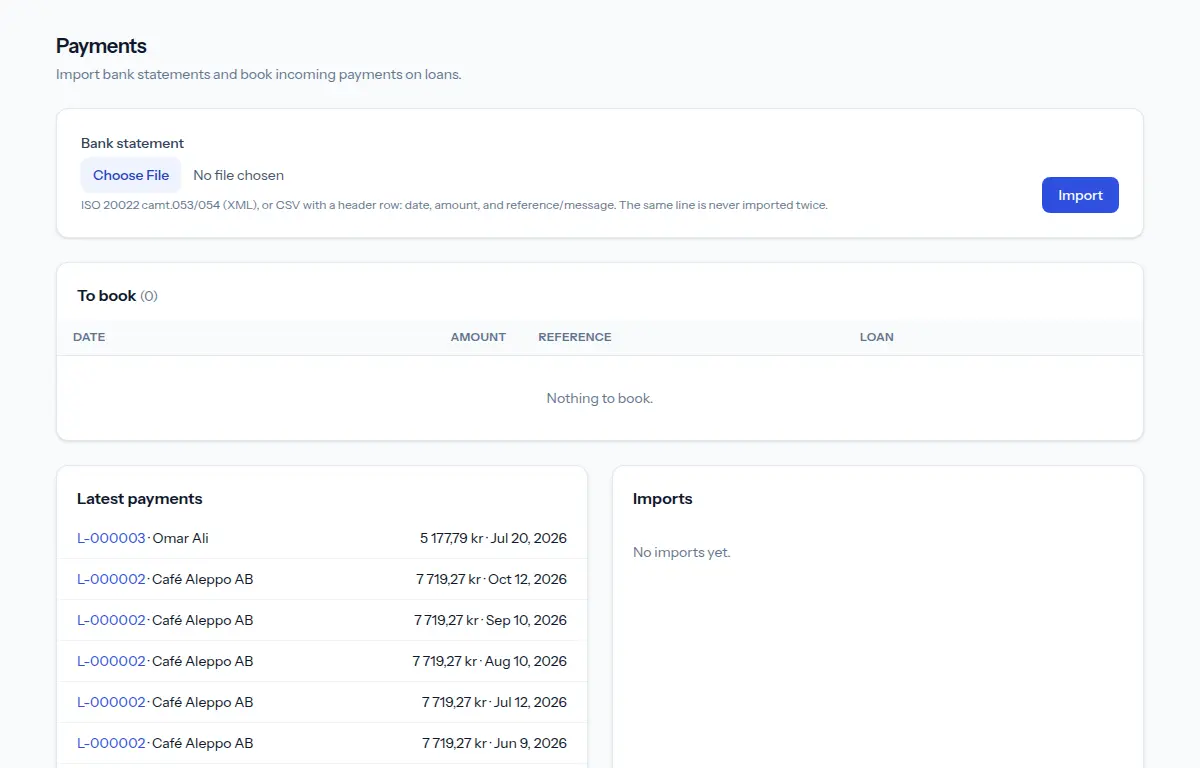Click the Omar Ali borrower name
This screenshot has width=1200, height=768.
(181, 538)
